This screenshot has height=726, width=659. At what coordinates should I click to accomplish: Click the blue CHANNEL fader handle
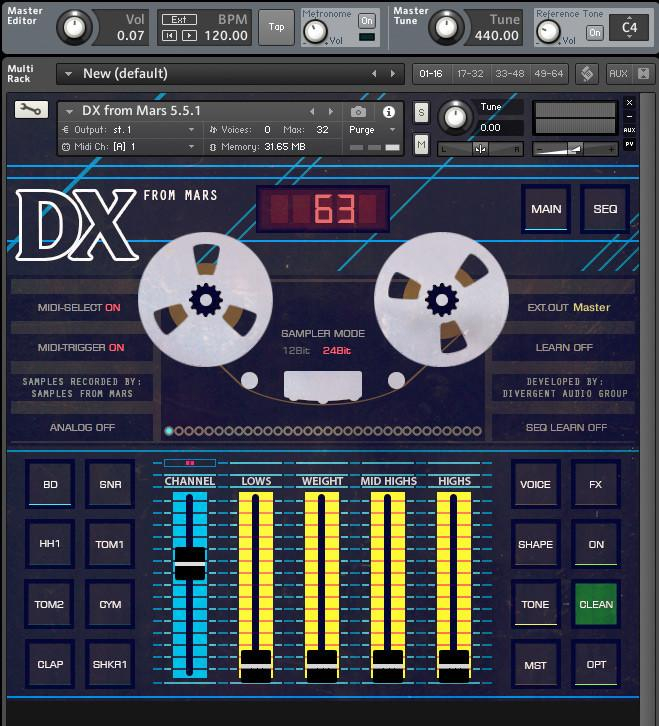189,563
